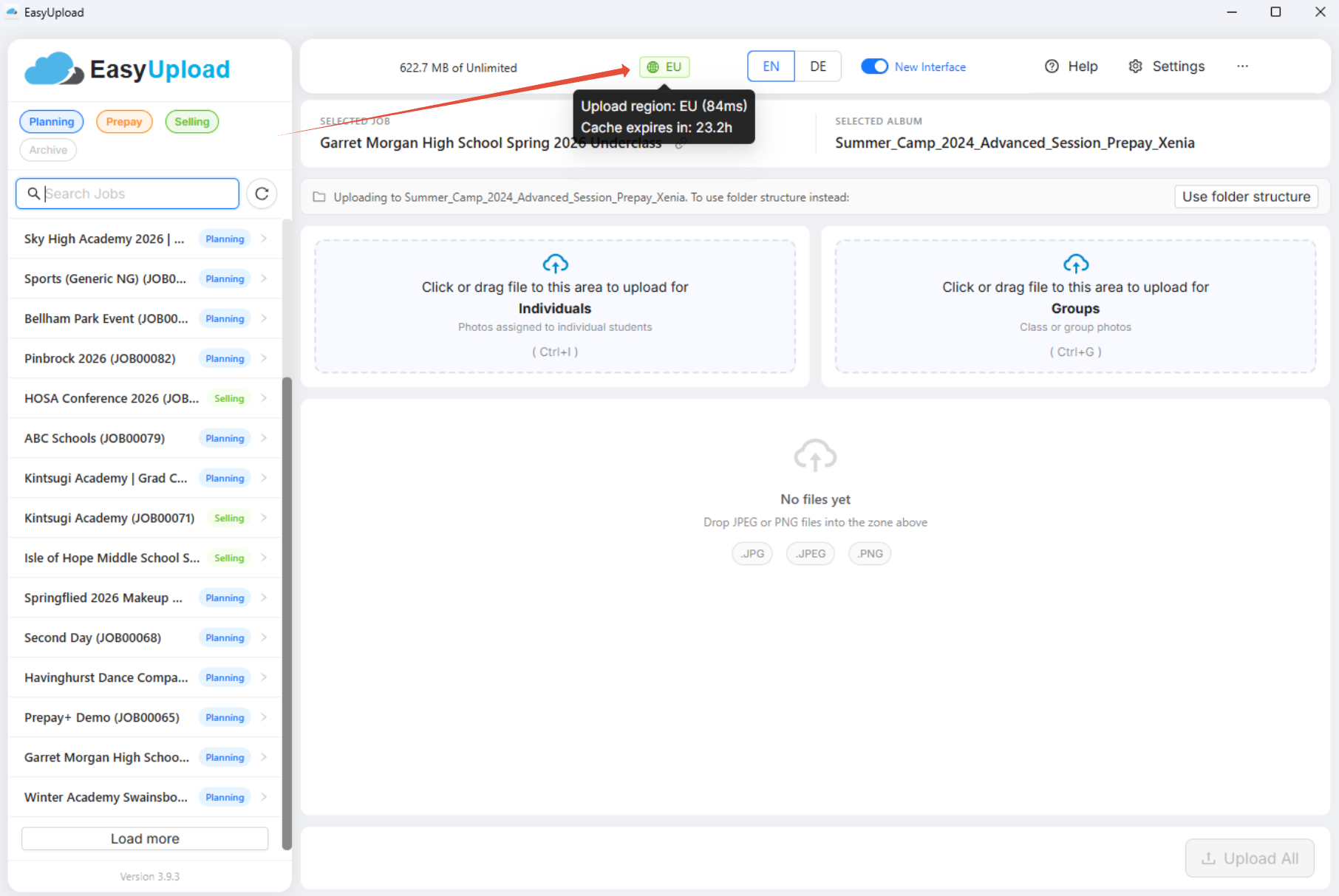Open Settings via the gear icon

[x=1136, y=66]
